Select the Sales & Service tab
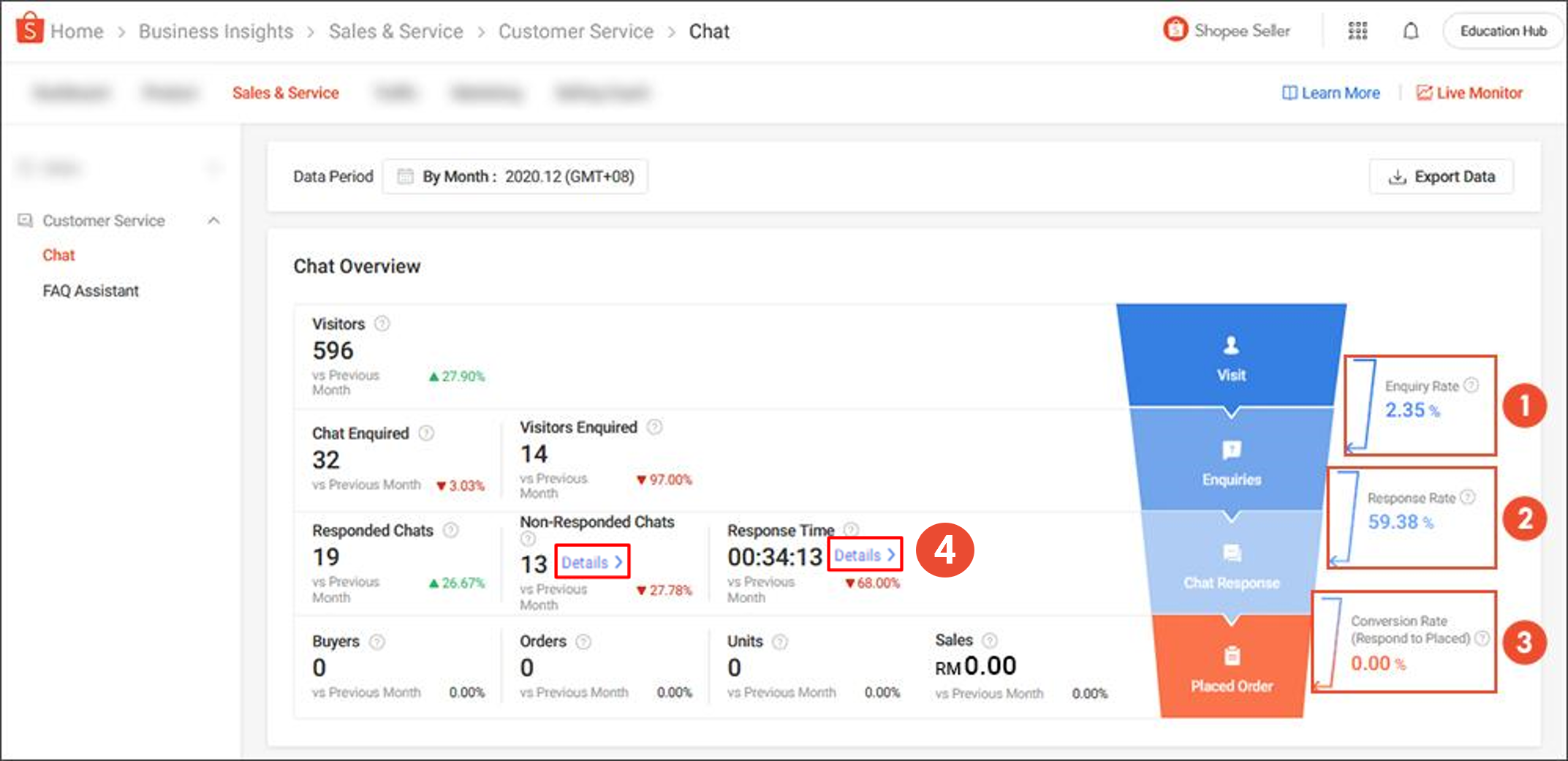This screenshot has height=761, width=1568. pos(285,93)
